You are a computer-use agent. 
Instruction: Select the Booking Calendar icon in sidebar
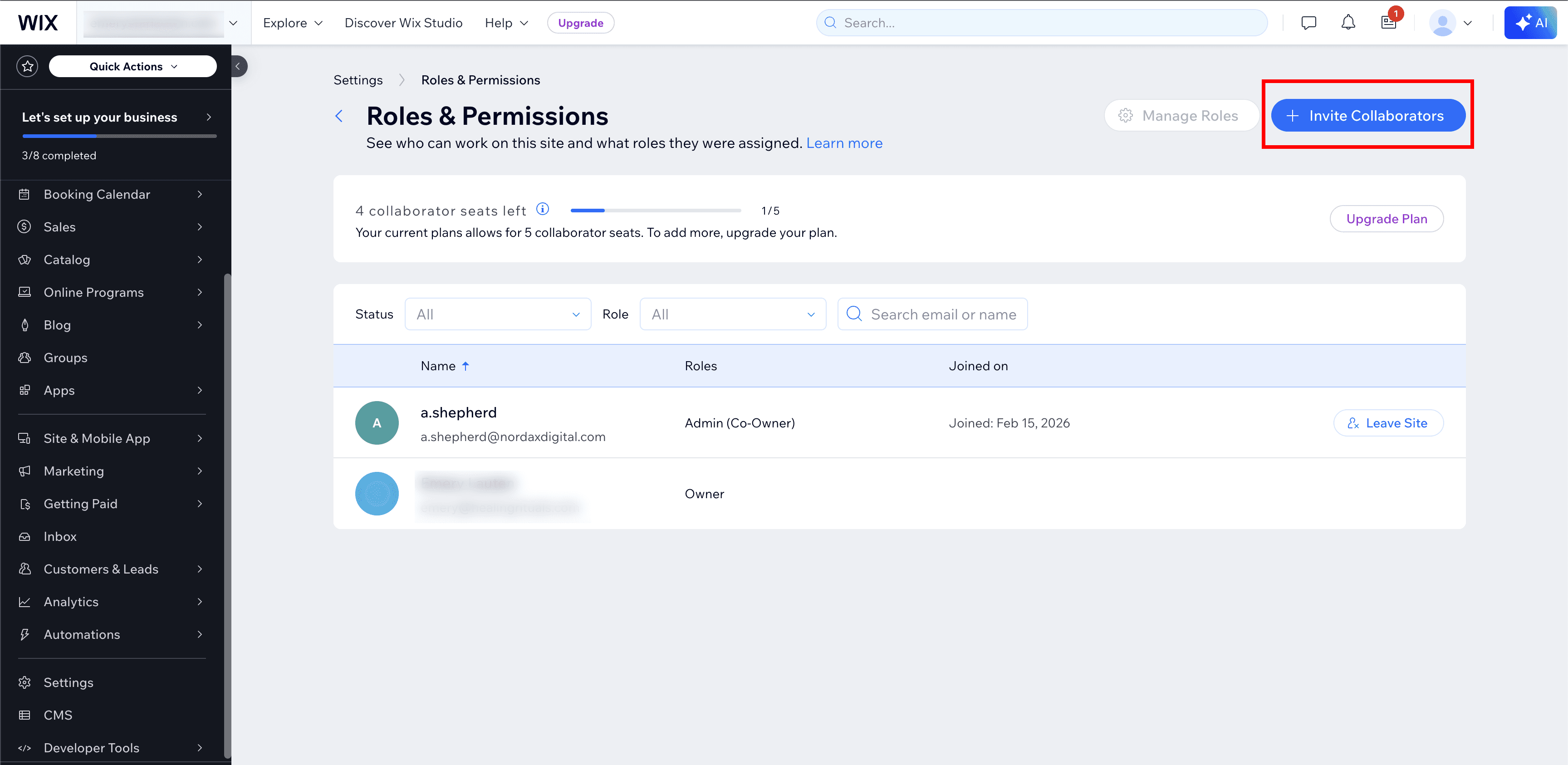[x=24, y=194]
